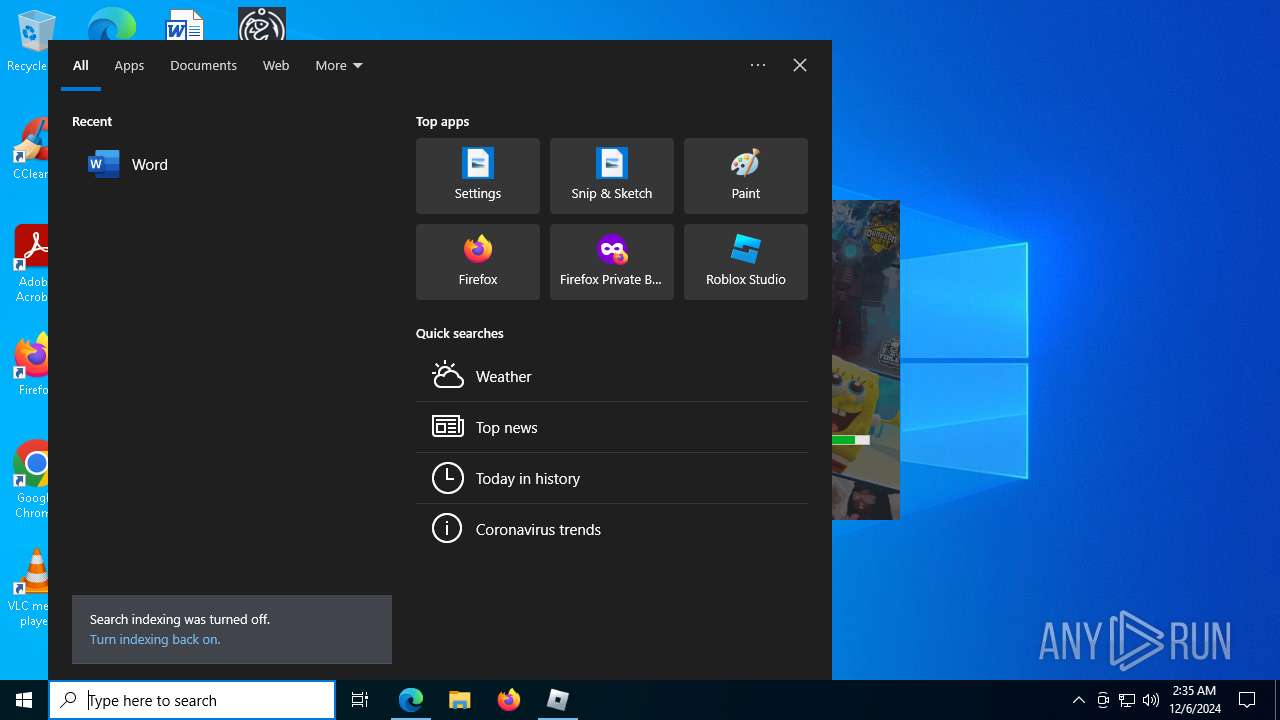Launch Firefox from Top apps
This screenshot has width=1280, height=720.
[478, 262]
